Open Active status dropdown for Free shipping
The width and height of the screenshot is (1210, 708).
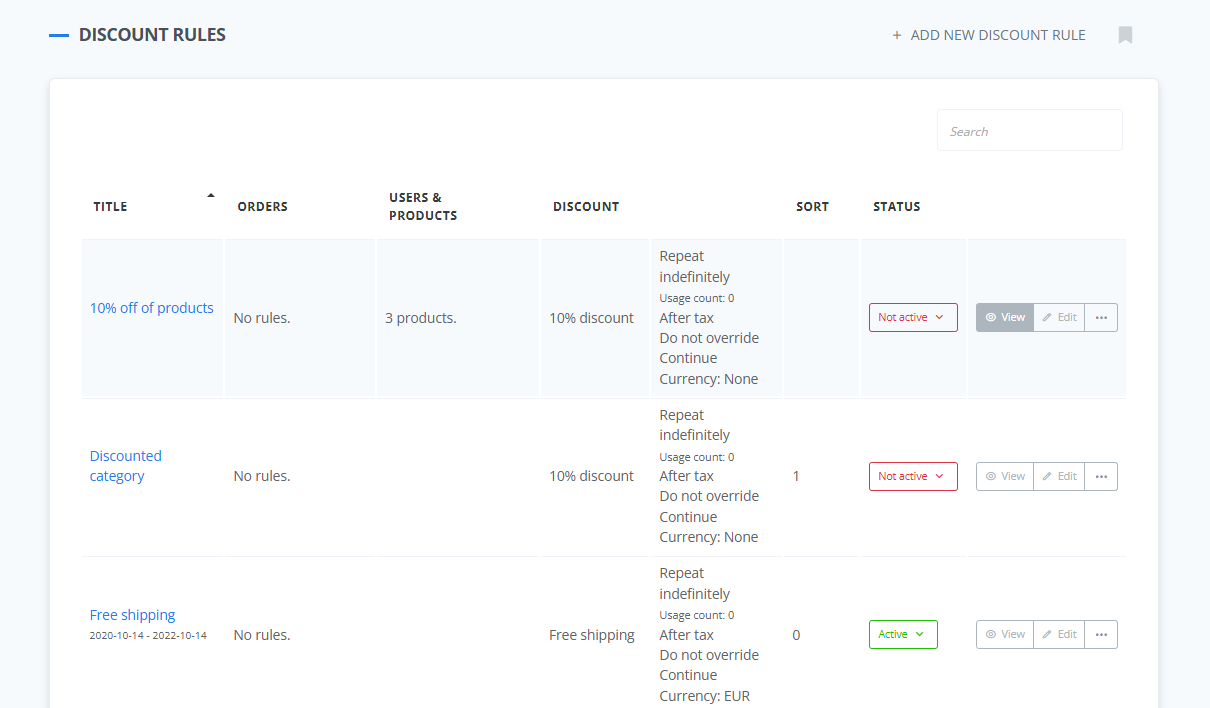coord(903,634)
